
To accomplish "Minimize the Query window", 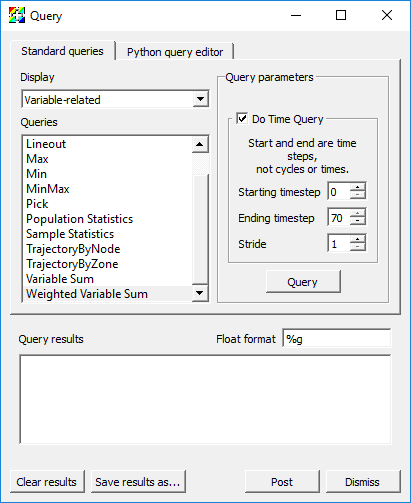I will coord(296,15).
